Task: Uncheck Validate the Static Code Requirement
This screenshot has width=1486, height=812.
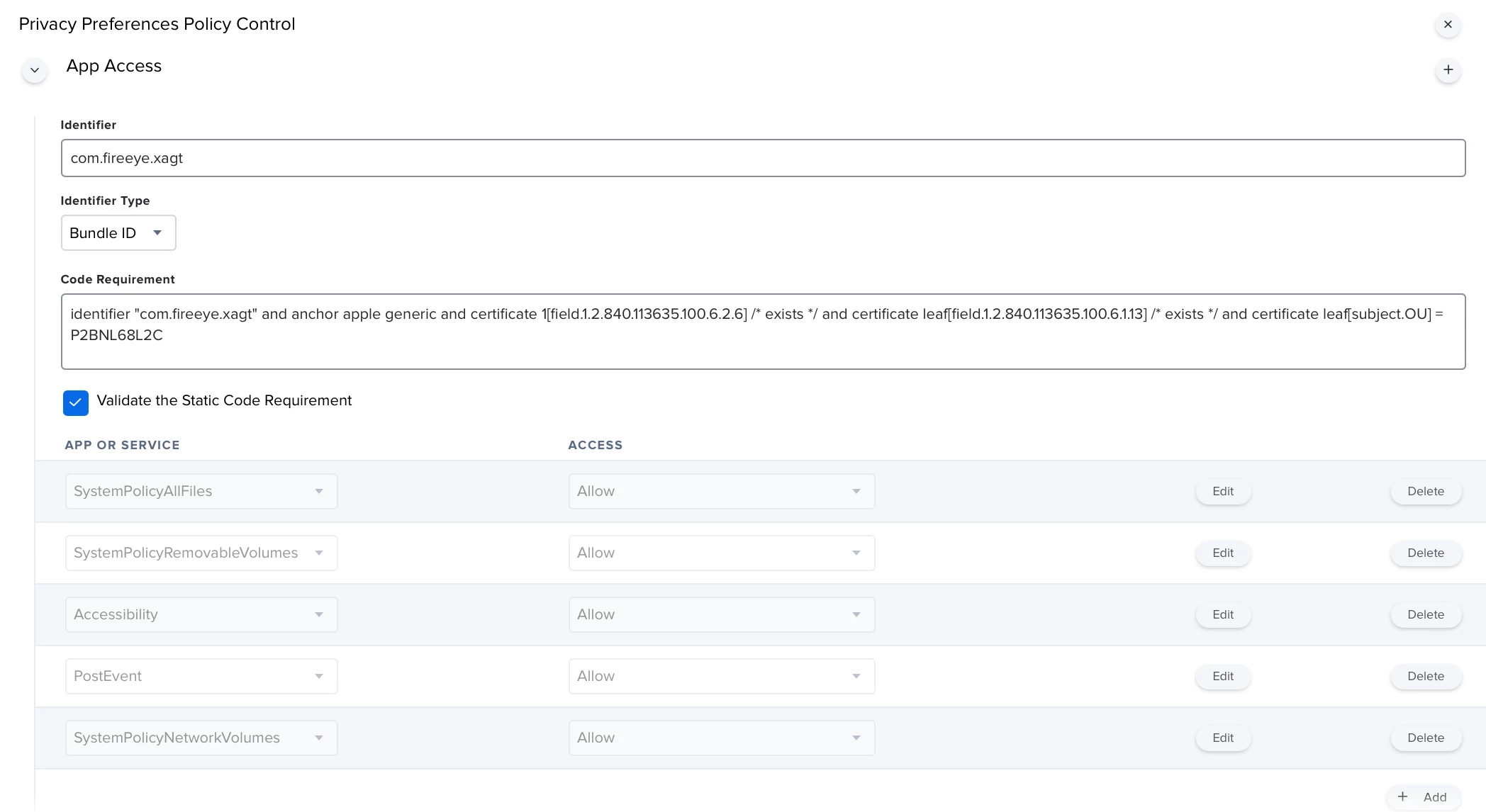Action: tap(76, 402)
